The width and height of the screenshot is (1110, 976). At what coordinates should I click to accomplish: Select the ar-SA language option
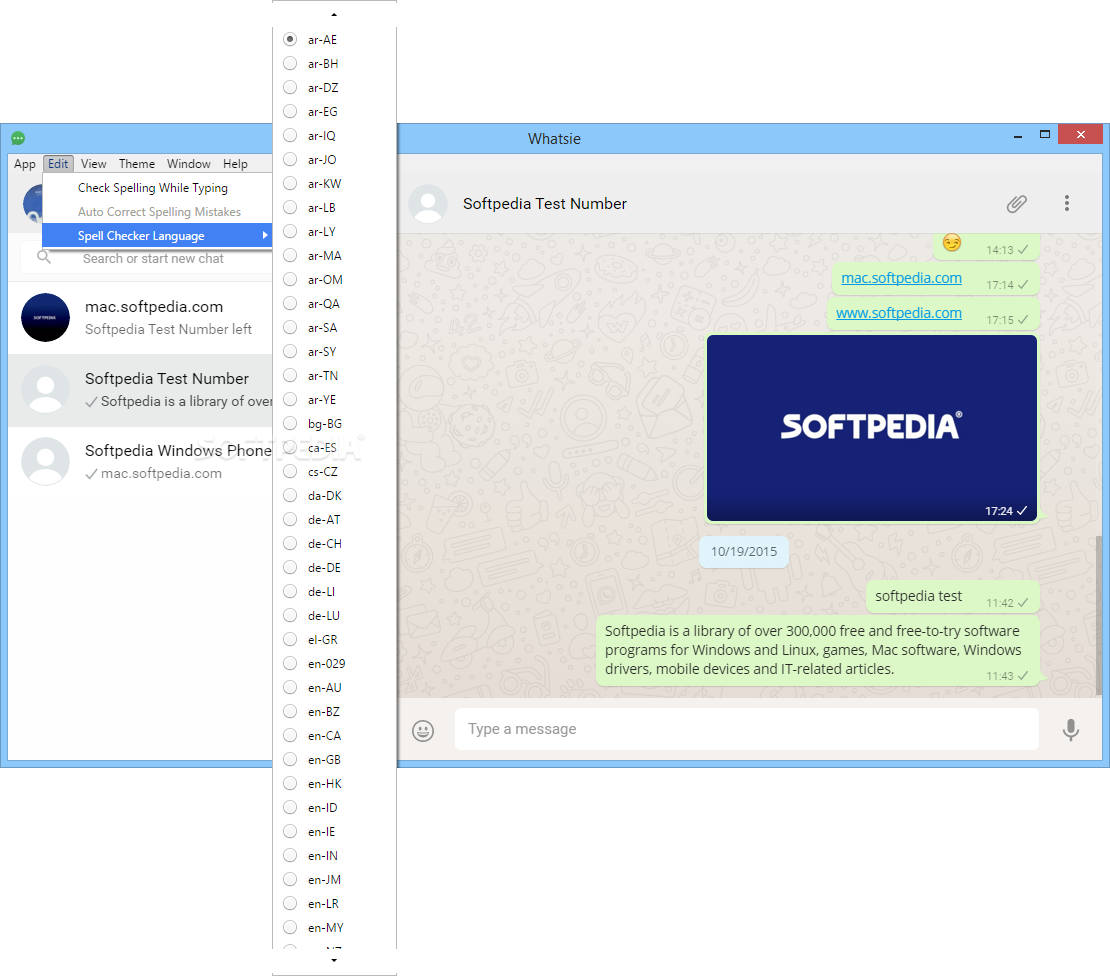pos(334,328)
